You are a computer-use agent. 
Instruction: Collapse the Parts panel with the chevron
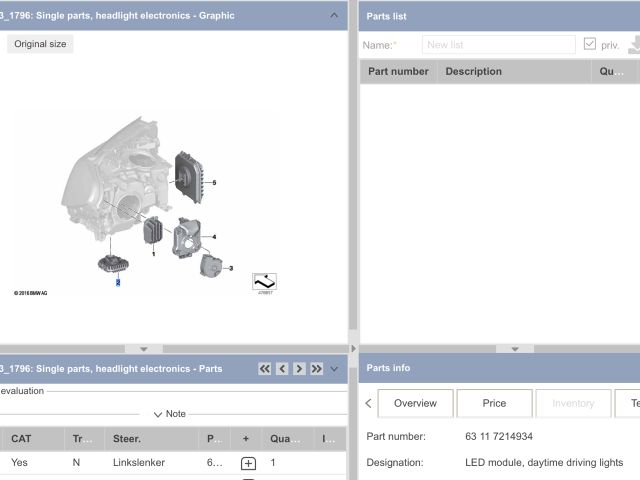click(334, 369)
